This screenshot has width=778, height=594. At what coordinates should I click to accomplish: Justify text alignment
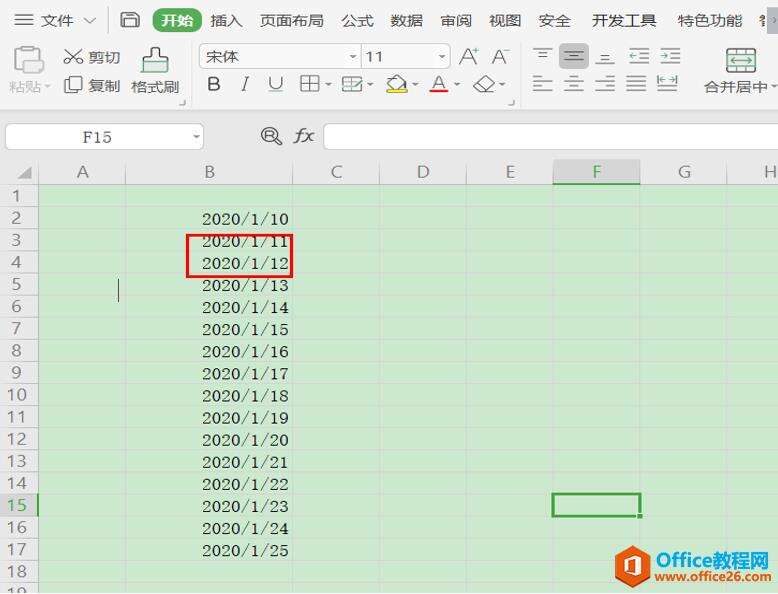pos(636,84)
